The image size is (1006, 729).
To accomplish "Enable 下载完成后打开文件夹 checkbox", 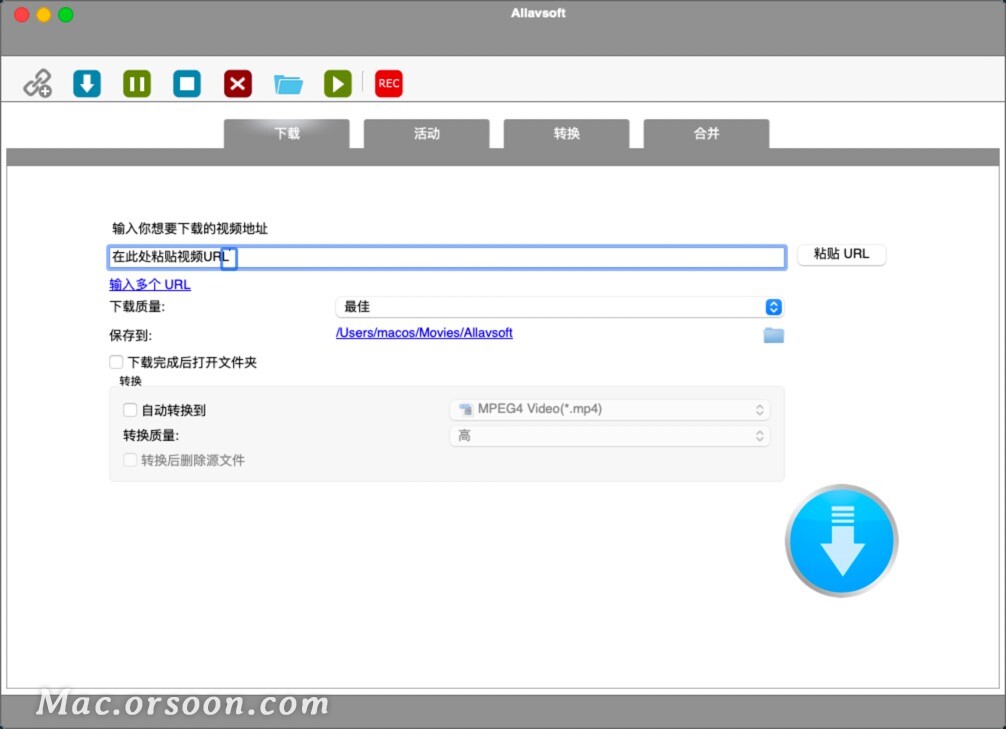I will [x=116, y=362].
